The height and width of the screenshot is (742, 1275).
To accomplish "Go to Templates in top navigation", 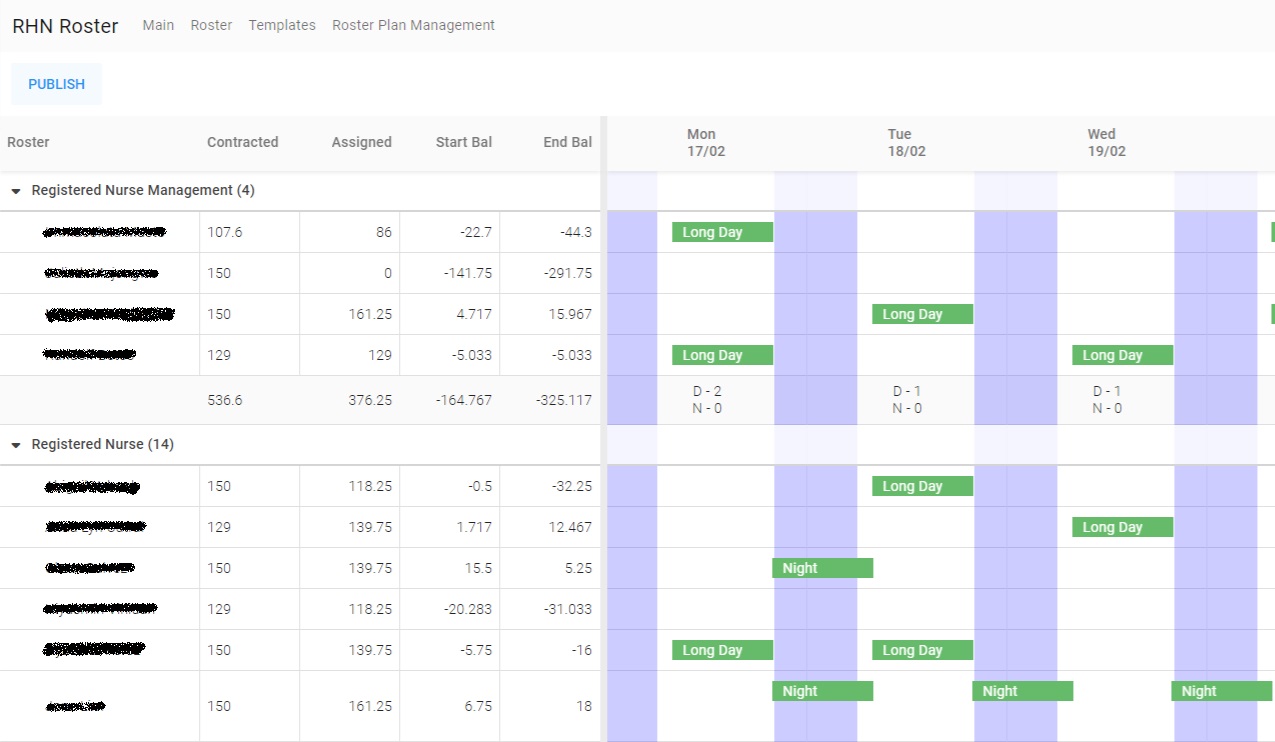I will 282,25.
